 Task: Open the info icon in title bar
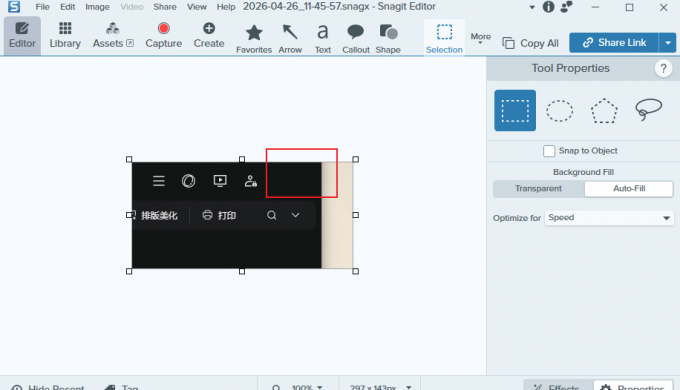(x=549, y=7)
